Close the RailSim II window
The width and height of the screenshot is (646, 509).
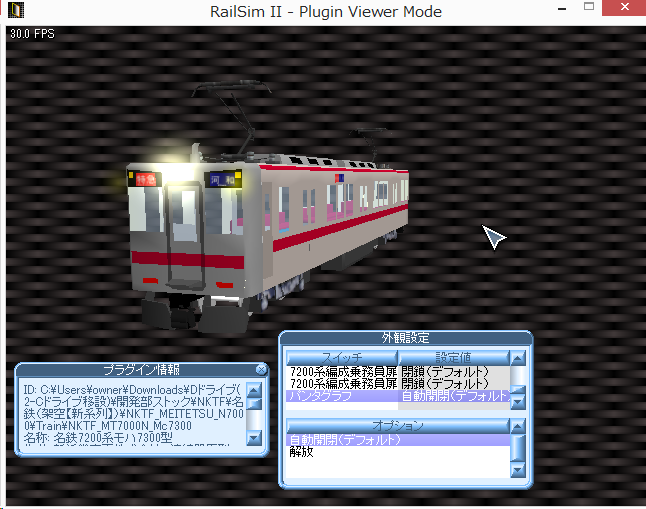[x=625, y=7]
